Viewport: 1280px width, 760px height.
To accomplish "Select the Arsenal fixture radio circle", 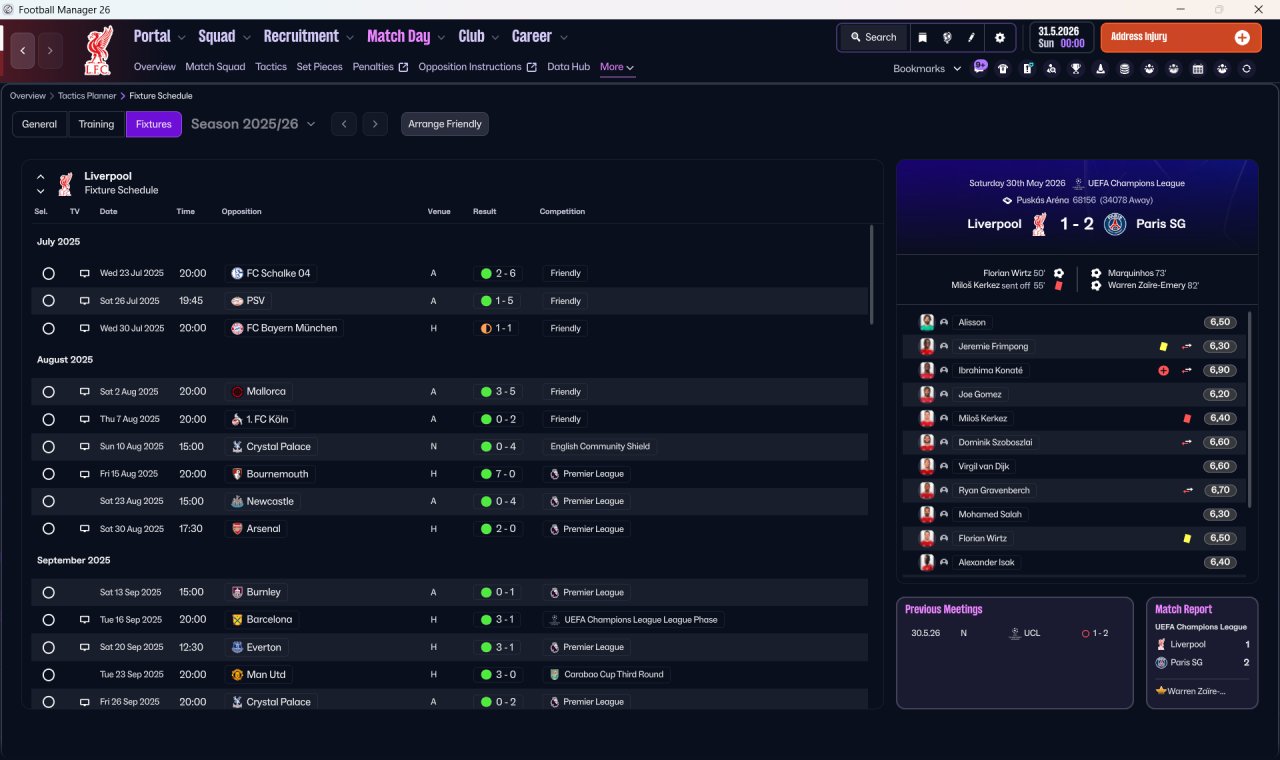I will pos(48,529).
